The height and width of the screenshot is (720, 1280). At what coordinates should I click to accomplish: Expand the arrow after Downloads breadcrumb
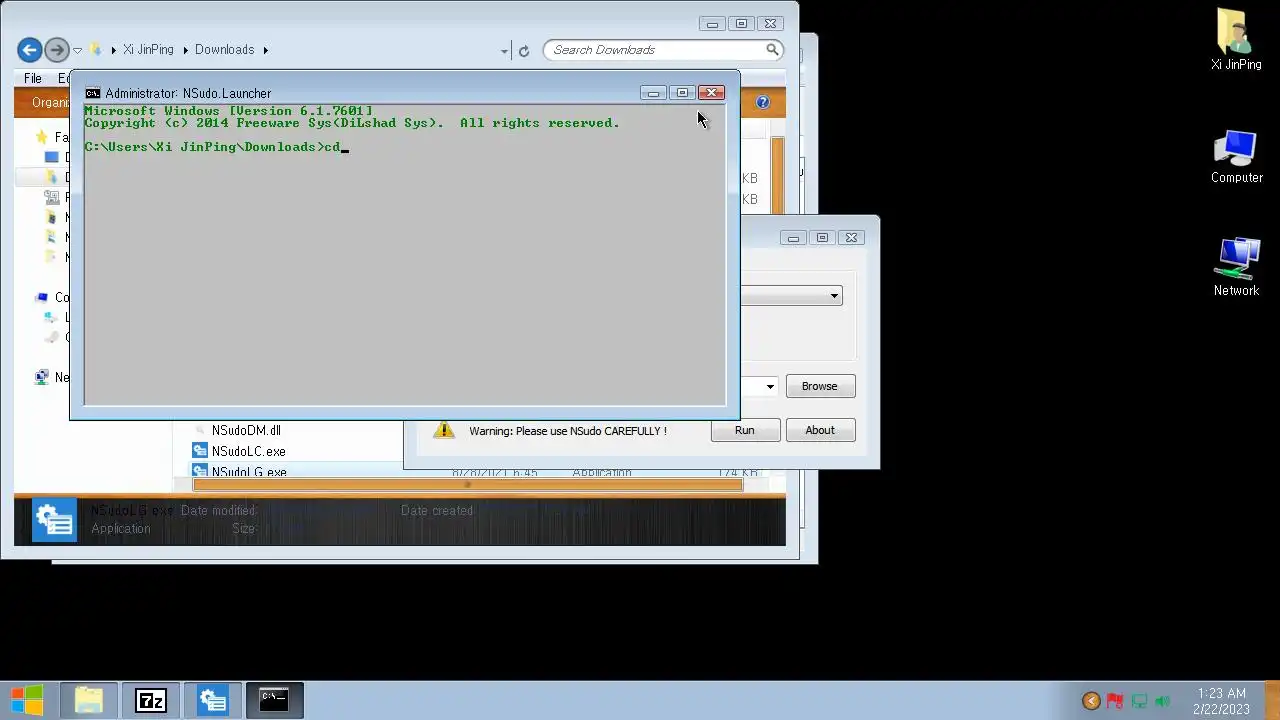coord(266,49)
